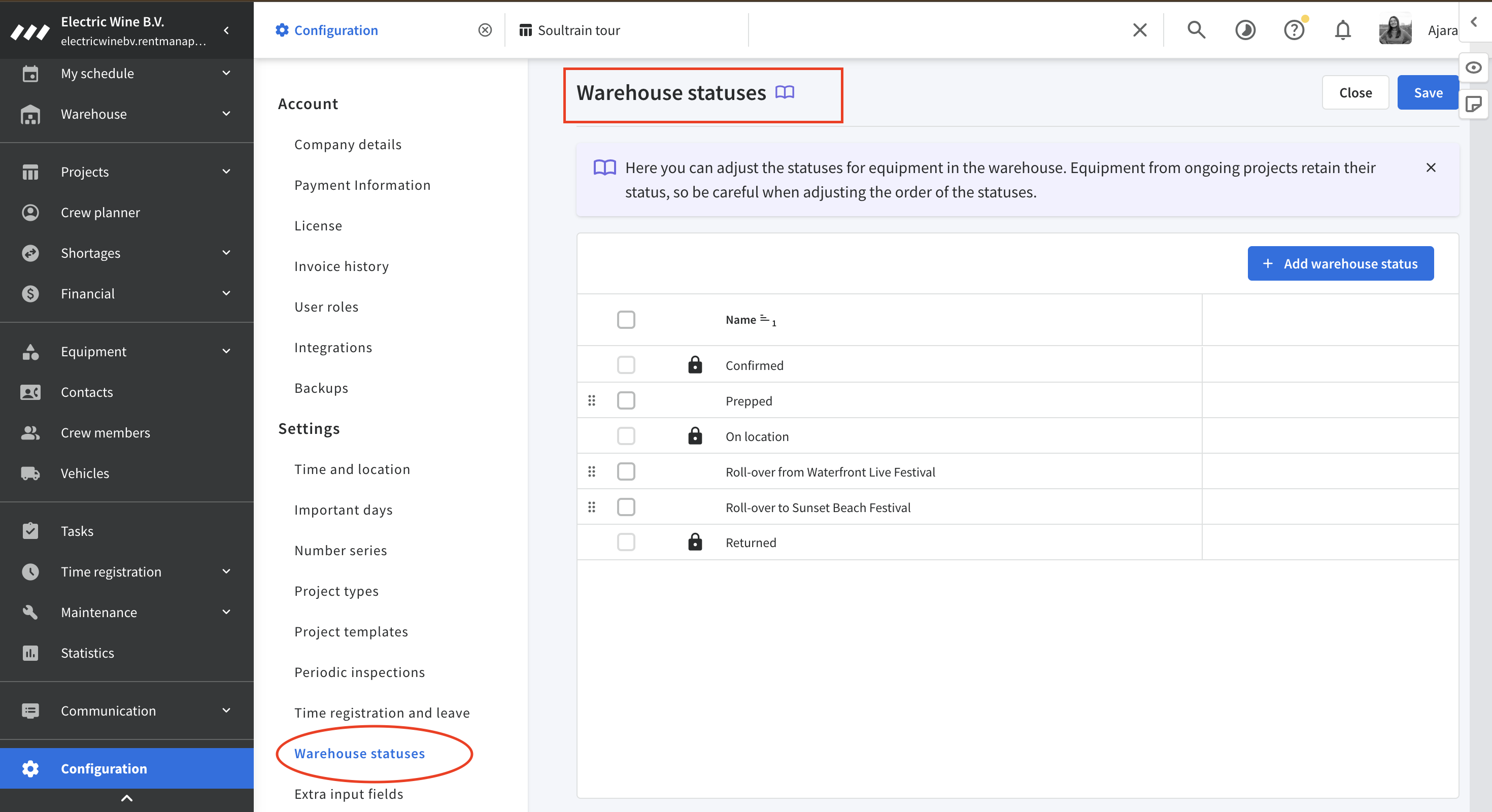The image size is (1492, 812).
Task: Click the X to clear the tab bar
Action: pos(1139,30)
